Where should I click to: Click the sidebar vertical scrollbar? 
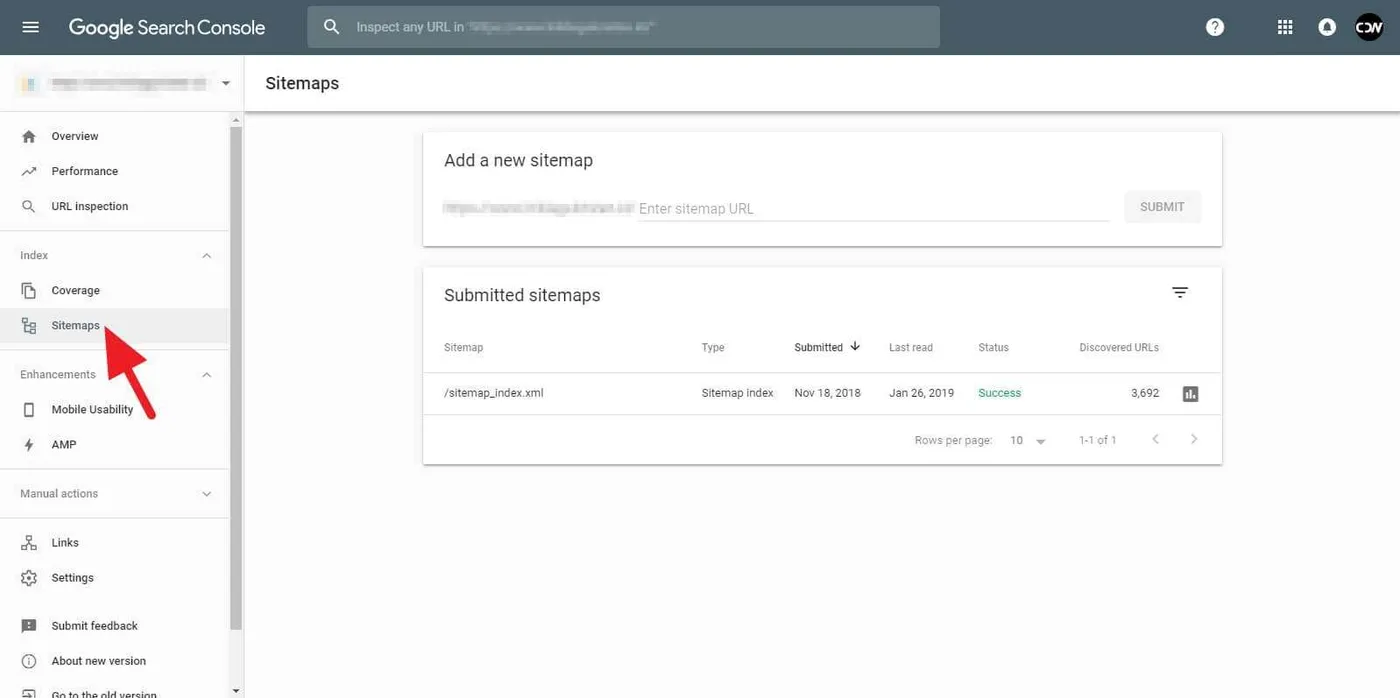[x=236, y=378]
